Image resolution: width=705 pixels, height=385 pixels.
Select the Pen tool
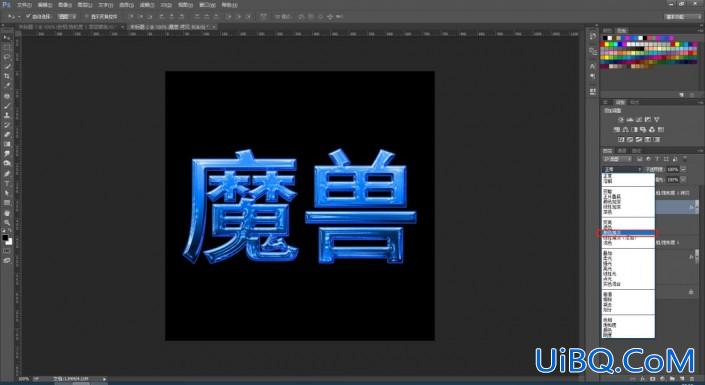coord(7,173)
